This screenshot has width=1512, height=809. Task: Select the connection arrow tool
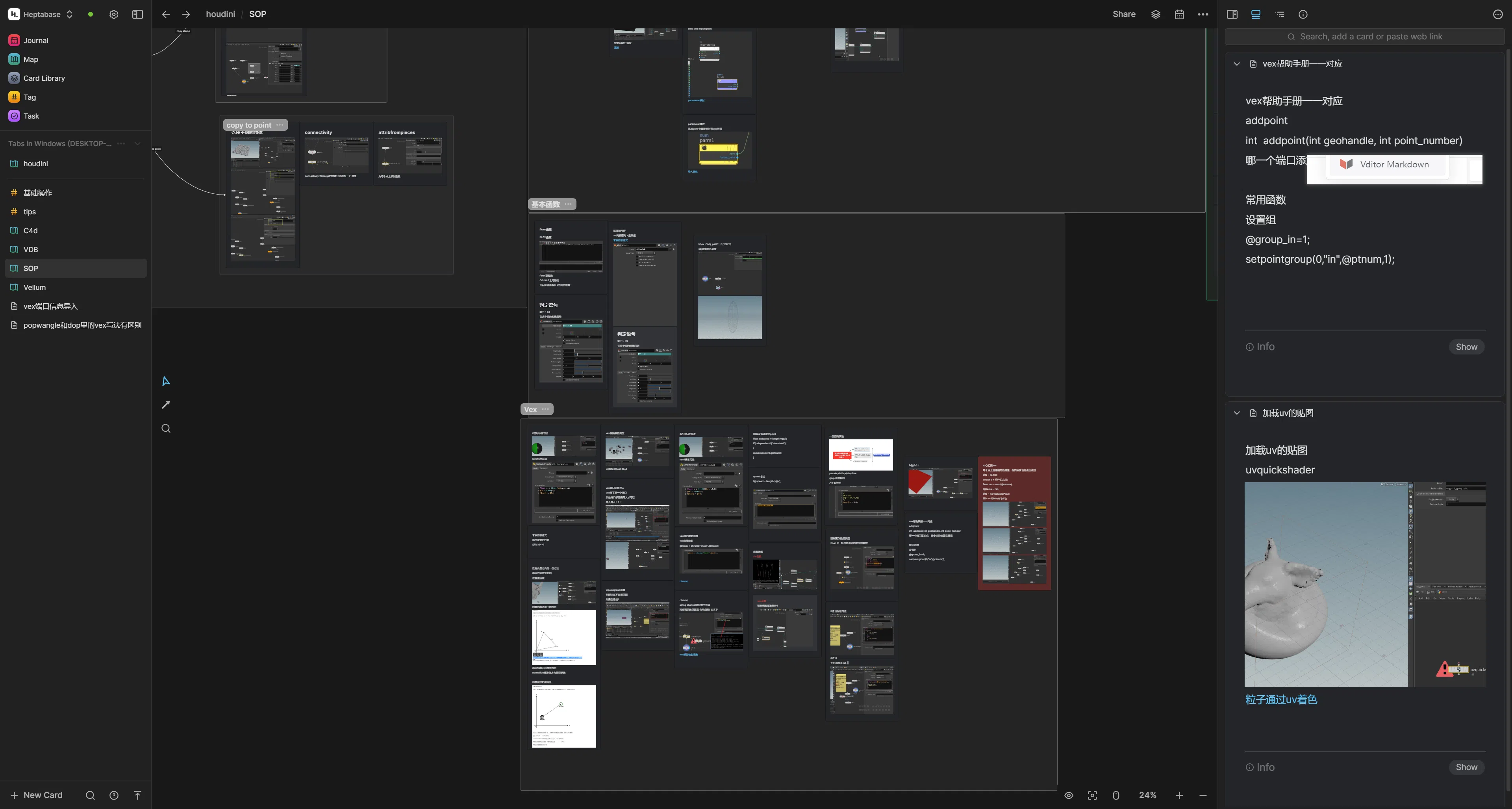165,404
